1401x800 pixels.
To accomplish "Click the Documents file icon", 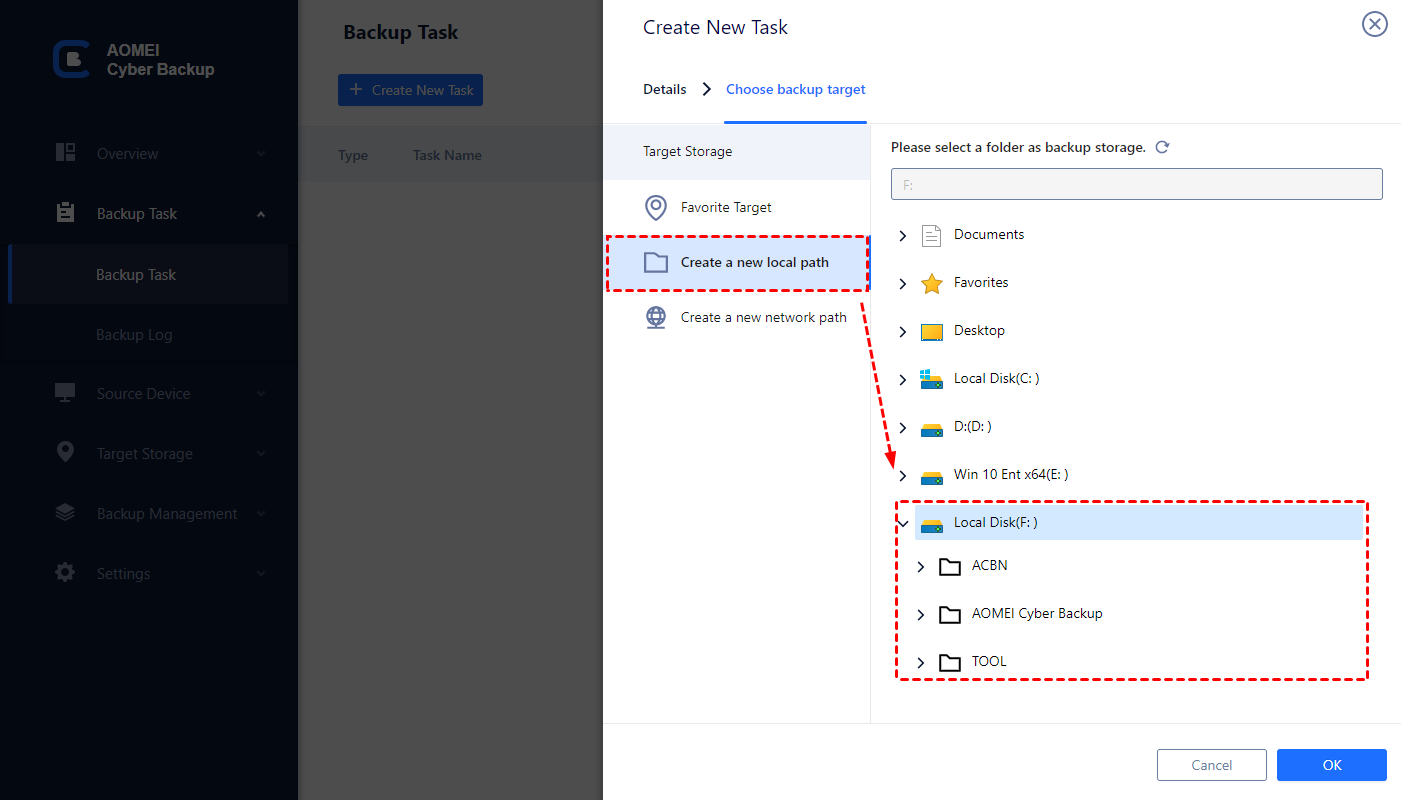I will (931, 235).
